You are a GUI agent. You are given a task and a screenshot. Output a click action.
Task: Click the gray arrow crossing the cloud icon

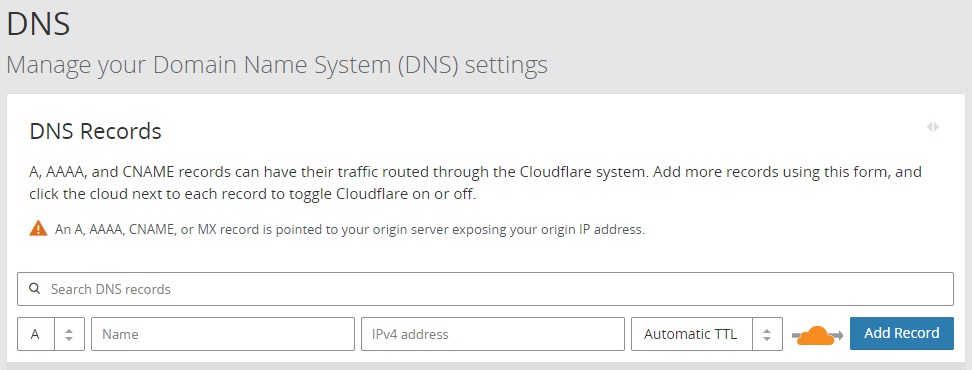[x=817, y=336]
